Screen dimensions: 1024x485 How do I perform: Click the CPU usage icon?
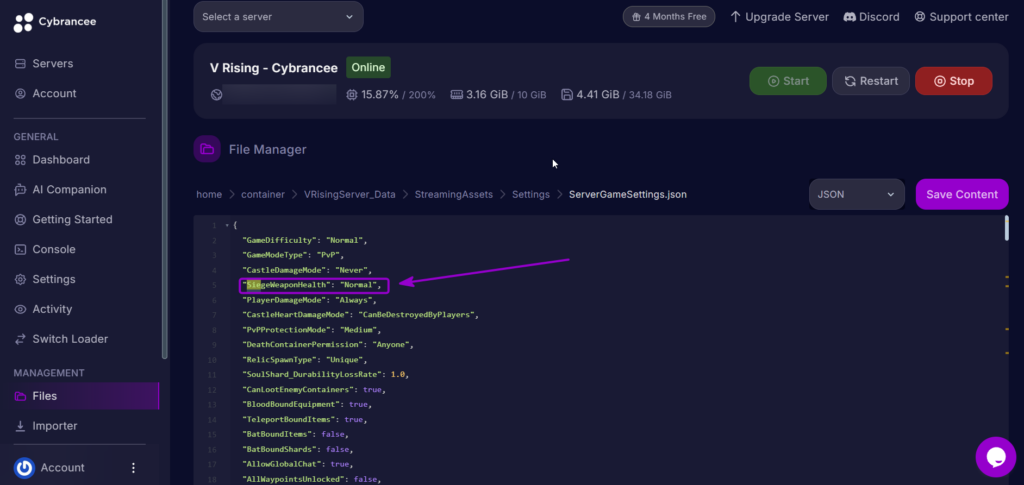(x=352, y=95)
